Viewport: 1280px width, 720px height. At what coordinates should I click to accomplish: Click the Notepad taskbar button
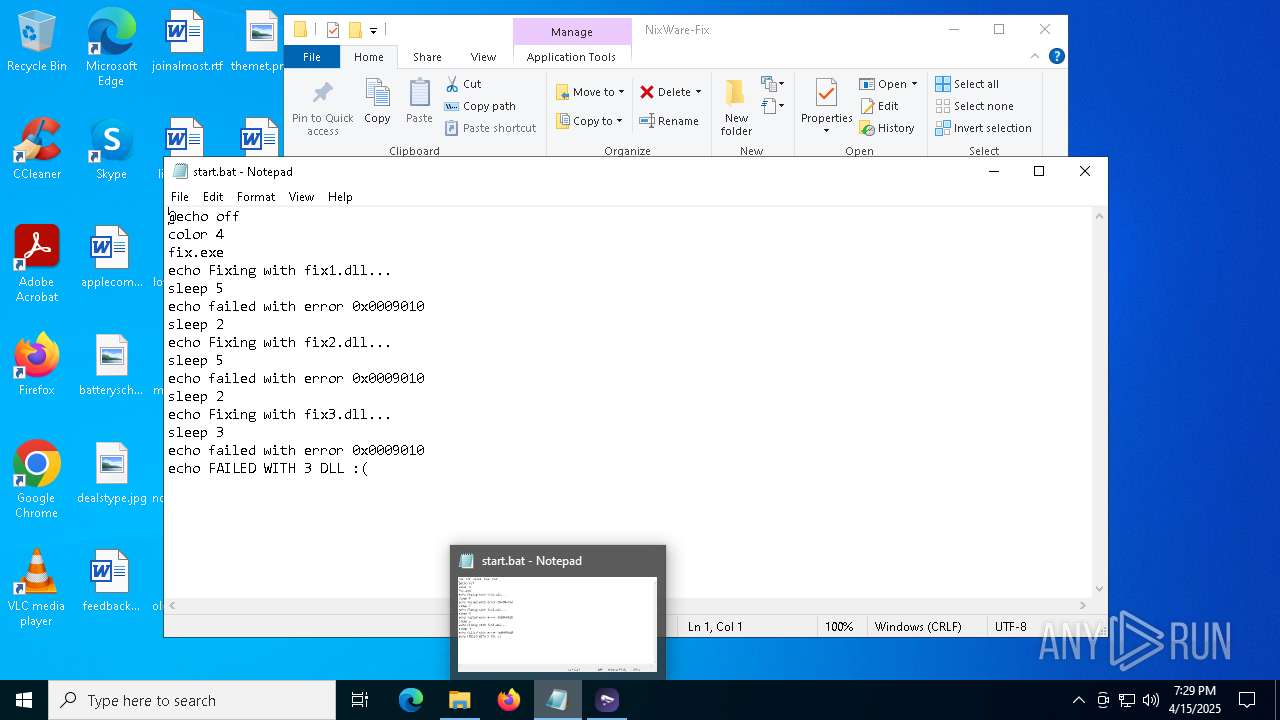pyautogui.click(x=557, y=700)
